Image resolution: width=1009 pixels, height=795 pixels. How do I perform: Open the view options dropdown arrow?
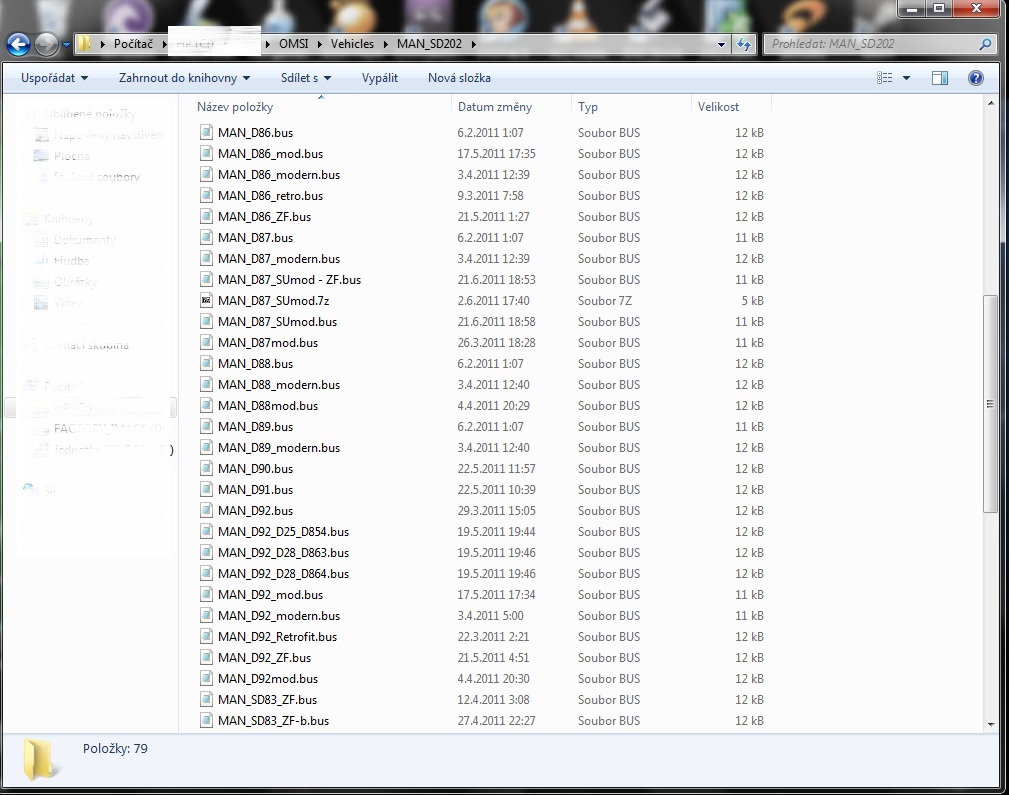(x=906, y=78)
